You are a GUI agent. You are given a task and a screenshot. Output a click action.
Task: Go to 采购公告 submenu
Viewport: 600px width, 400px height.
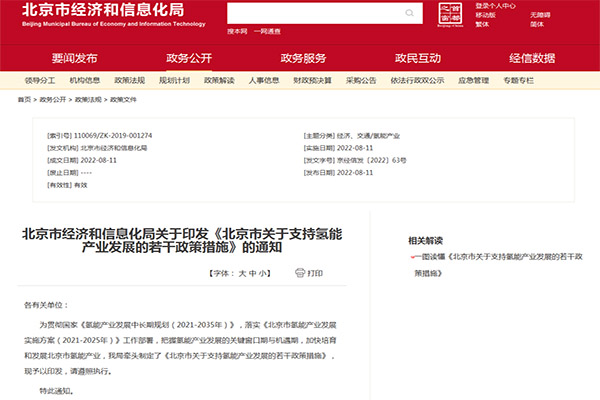[361, 80]
